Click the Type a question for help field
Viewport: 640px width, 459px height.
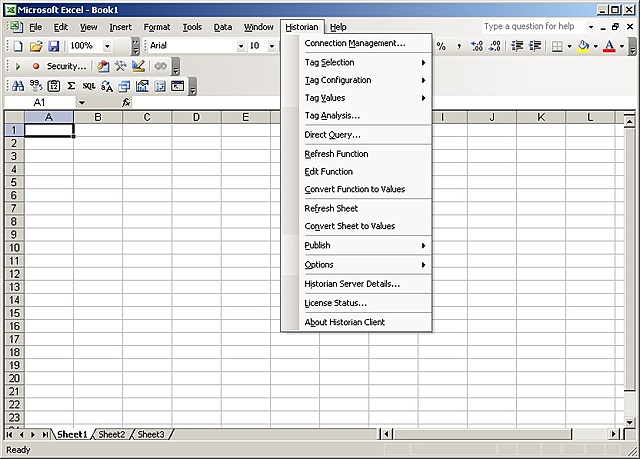[x=534, y=27]
